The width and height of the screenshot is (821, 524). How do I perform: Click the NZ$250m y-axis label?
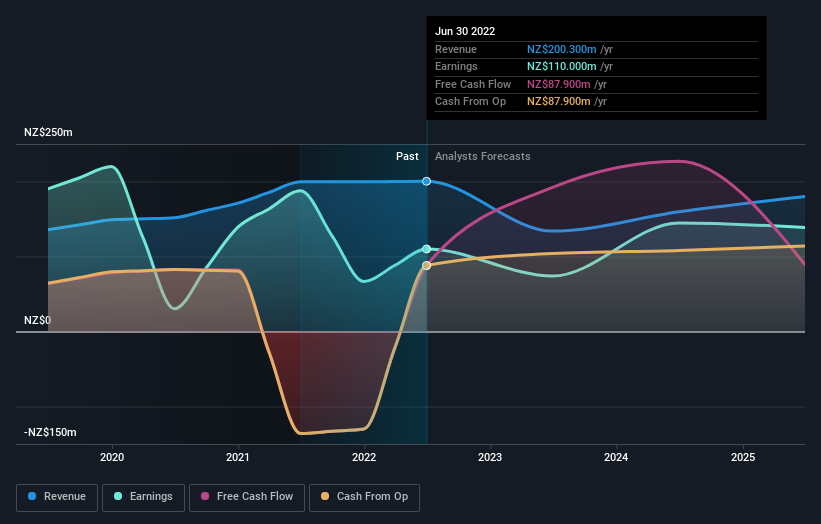pyautogui.click(x=48, y=132)
